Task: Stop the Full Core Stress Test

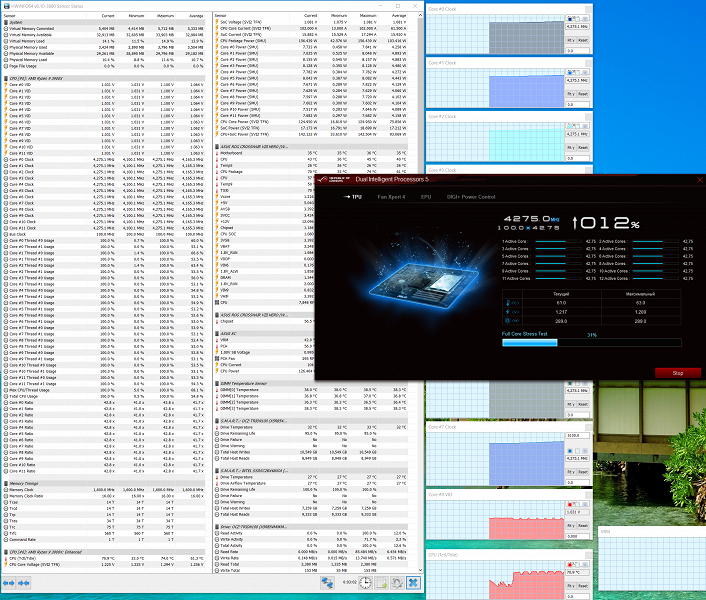Action: tap(678, 373)
